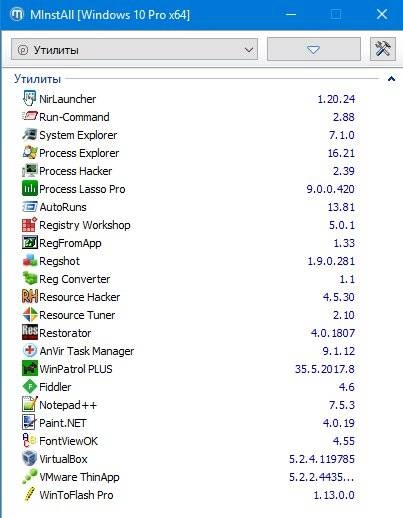The image size is (403, 518).
Task: Click version 35.5.2017.8 of WinPatrol
Action: point(325,369)
